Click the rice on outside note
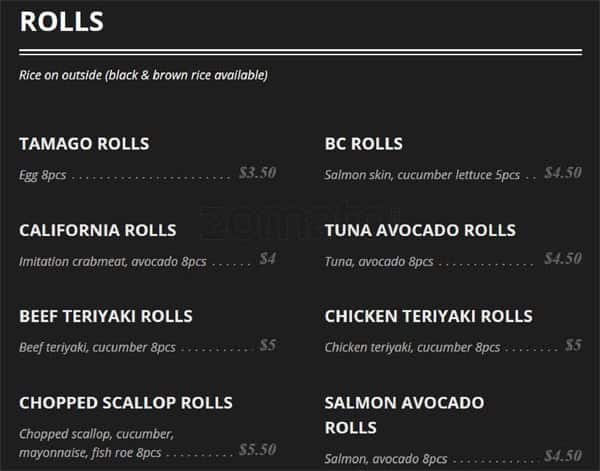 143,75
